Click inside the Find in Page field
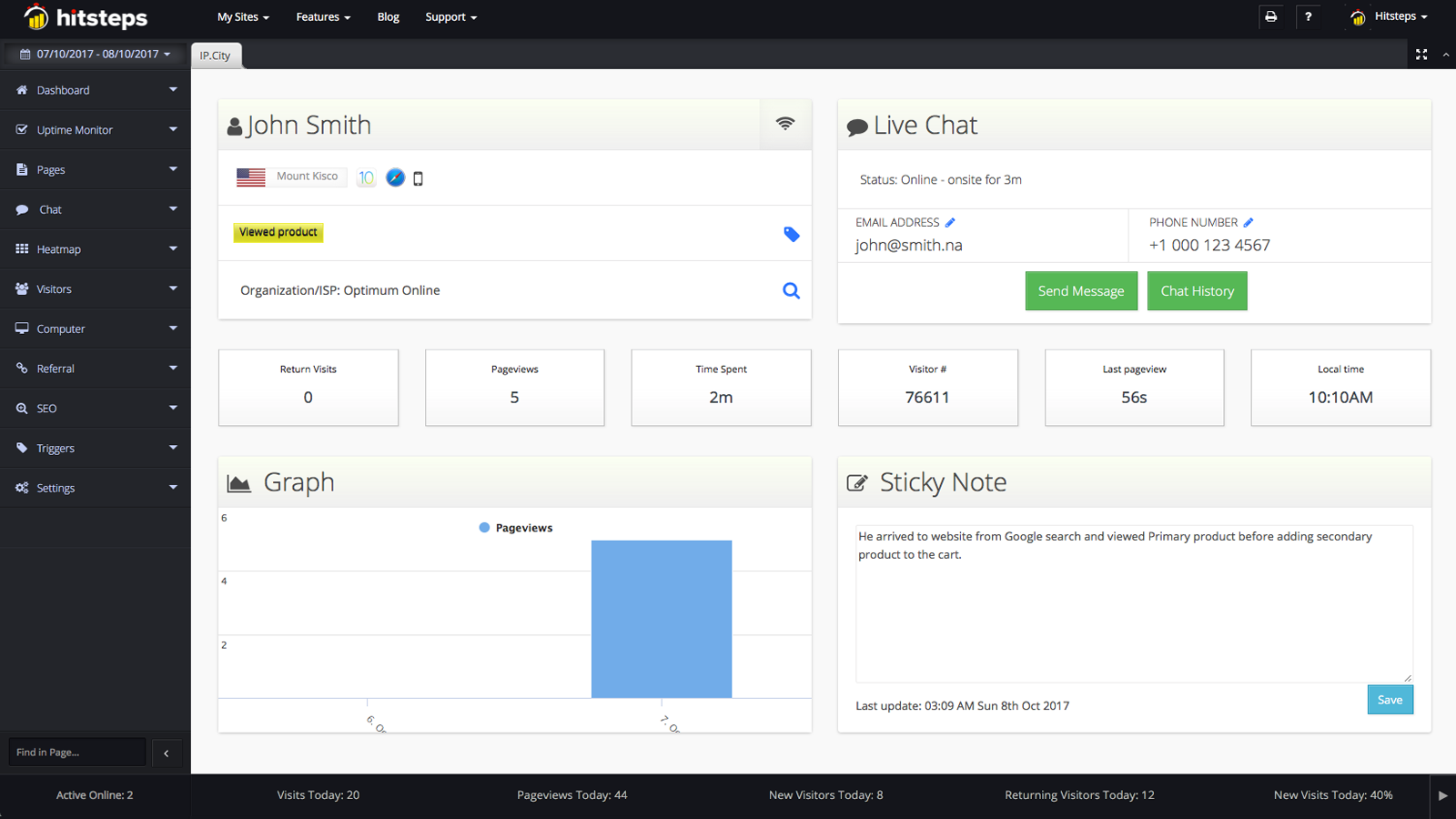The image size is (1456, 819). point(76,753)
